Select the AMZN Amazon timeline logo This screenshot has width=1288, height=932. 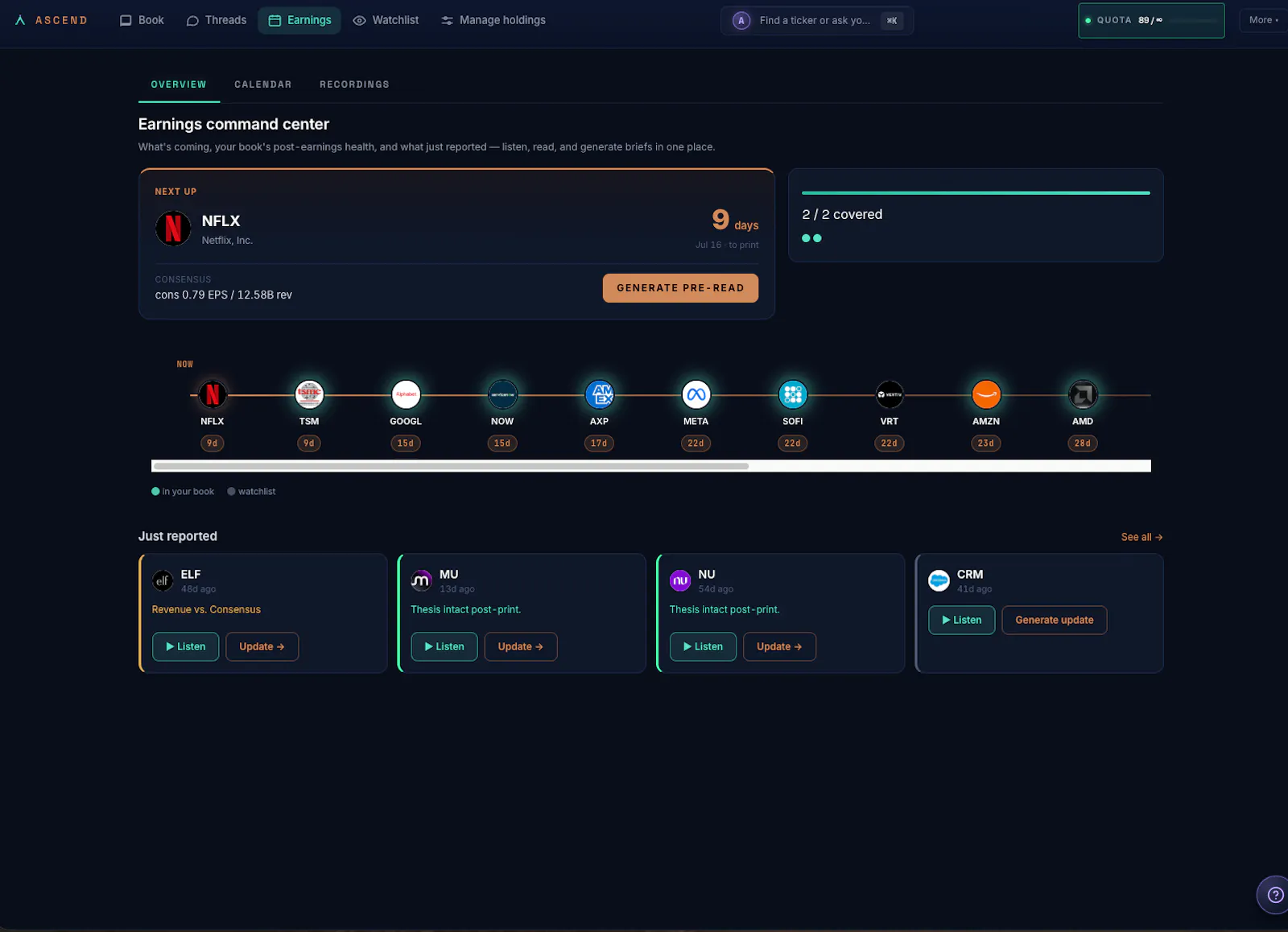[986, 394]
